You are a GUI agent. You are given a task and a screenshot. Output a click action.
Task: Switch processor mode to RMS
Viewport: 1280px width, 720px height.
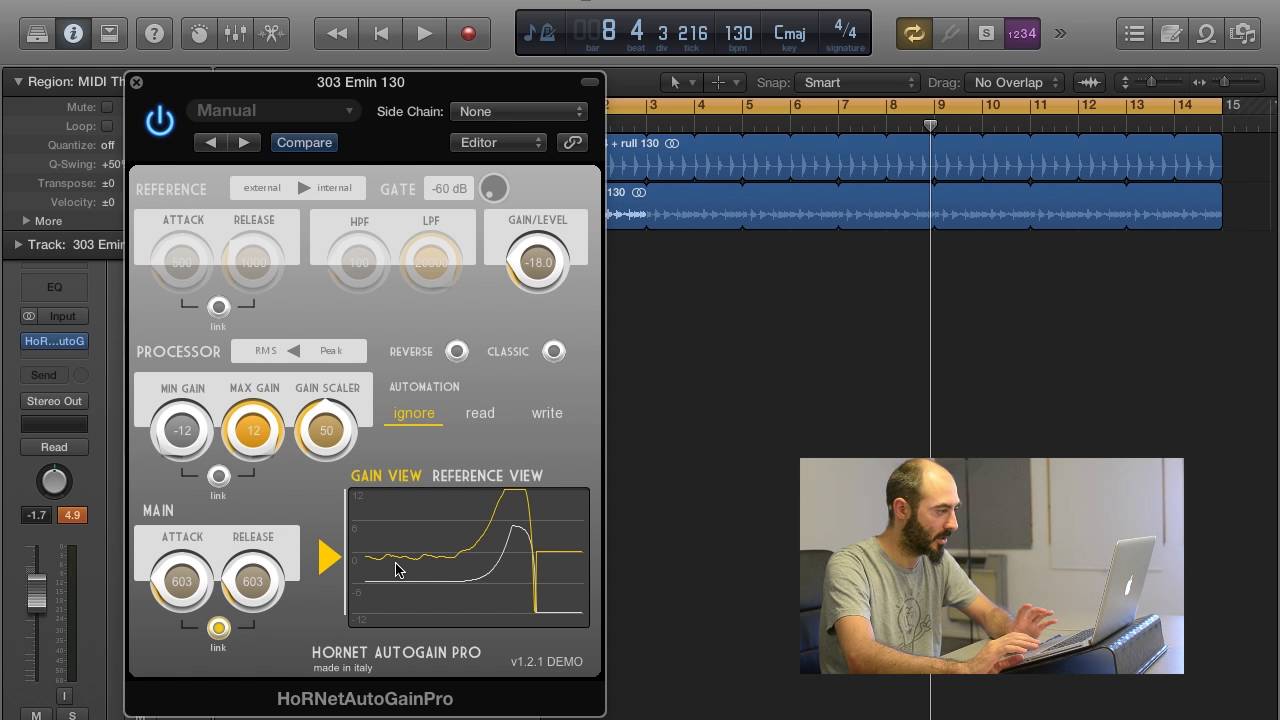point(265,351)
